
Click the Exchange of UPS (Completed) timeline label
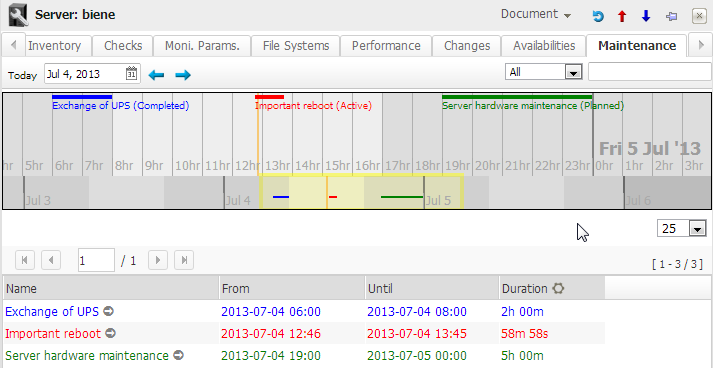121,106
